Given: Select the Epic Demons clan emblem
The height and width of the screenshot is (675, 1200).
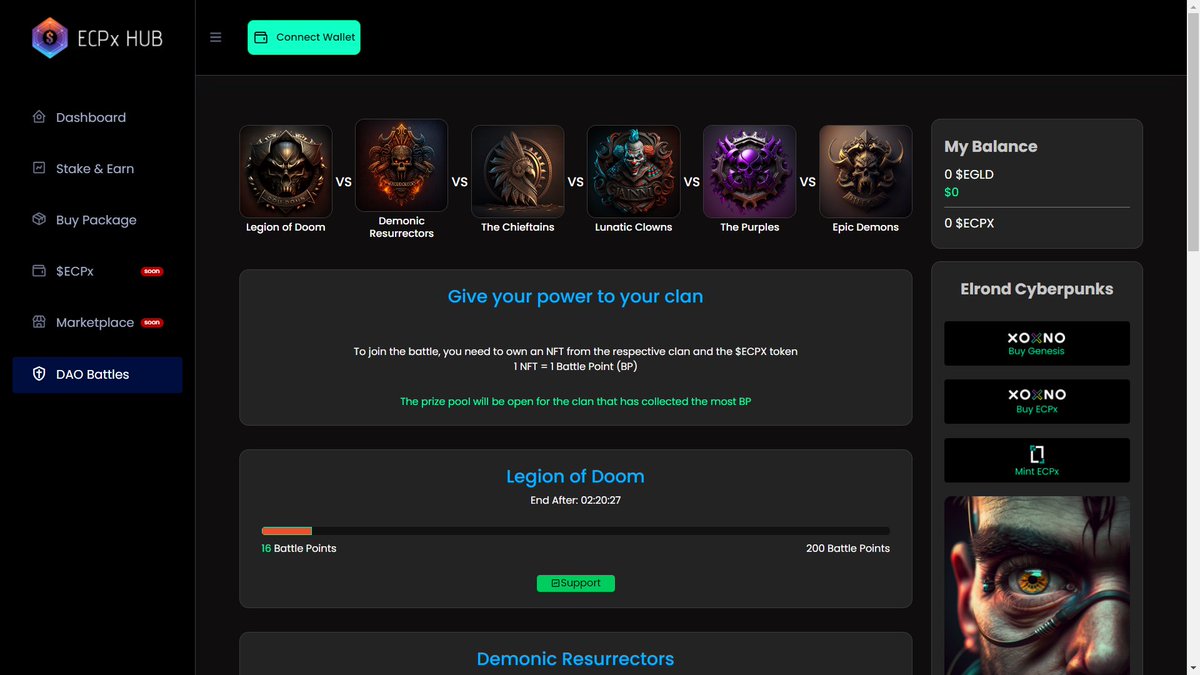Looking at the screenshot, I should click(x=866, y=171).
